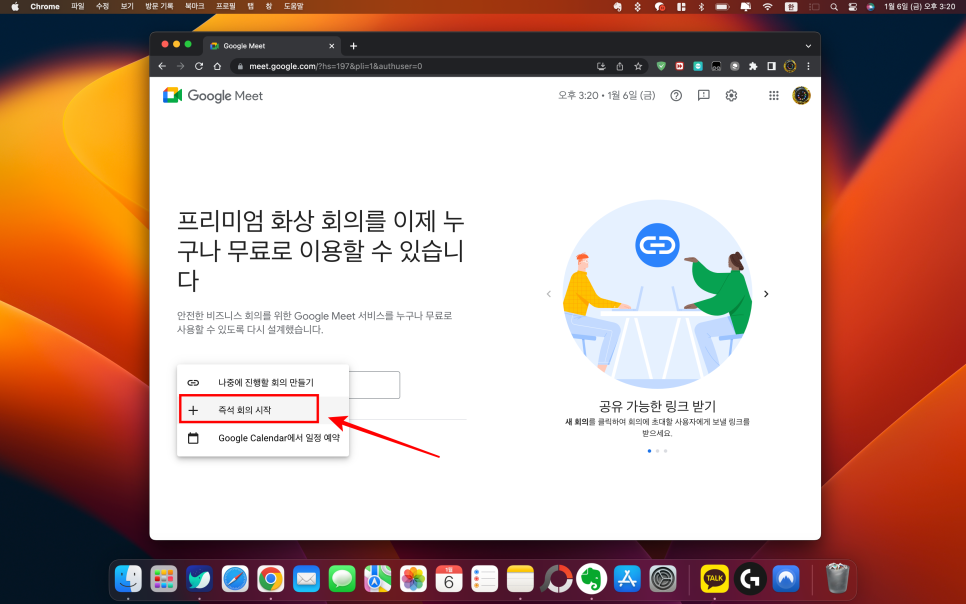Screen dimensions: 966x604
Task: Share this page from the address bar
Action: [620, 66]
